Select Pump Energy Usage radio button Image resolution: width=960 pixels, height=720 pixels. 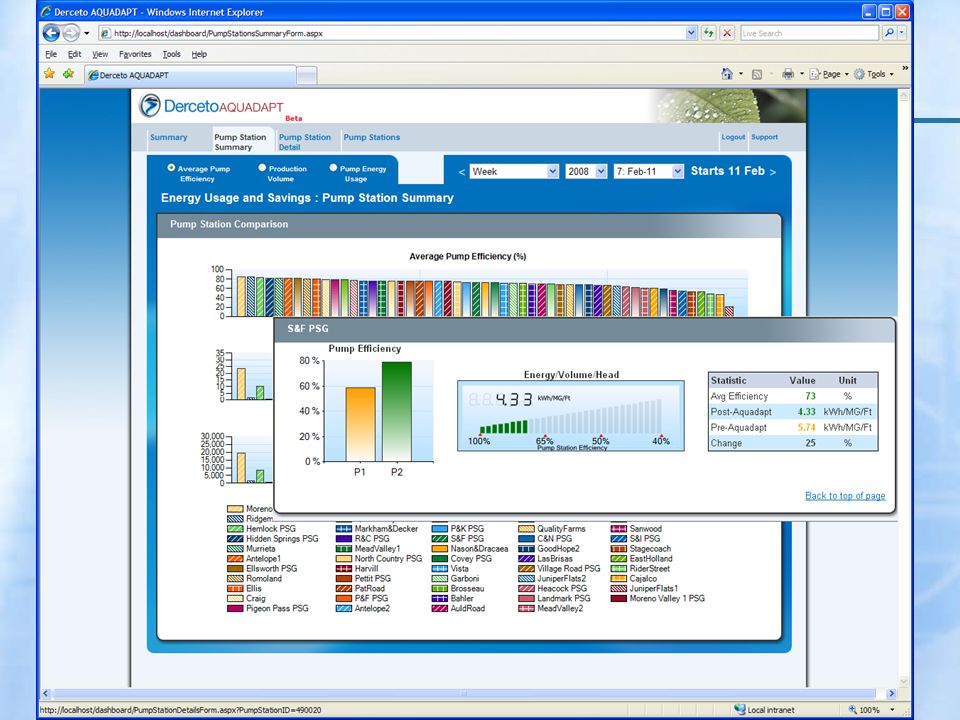333,167
